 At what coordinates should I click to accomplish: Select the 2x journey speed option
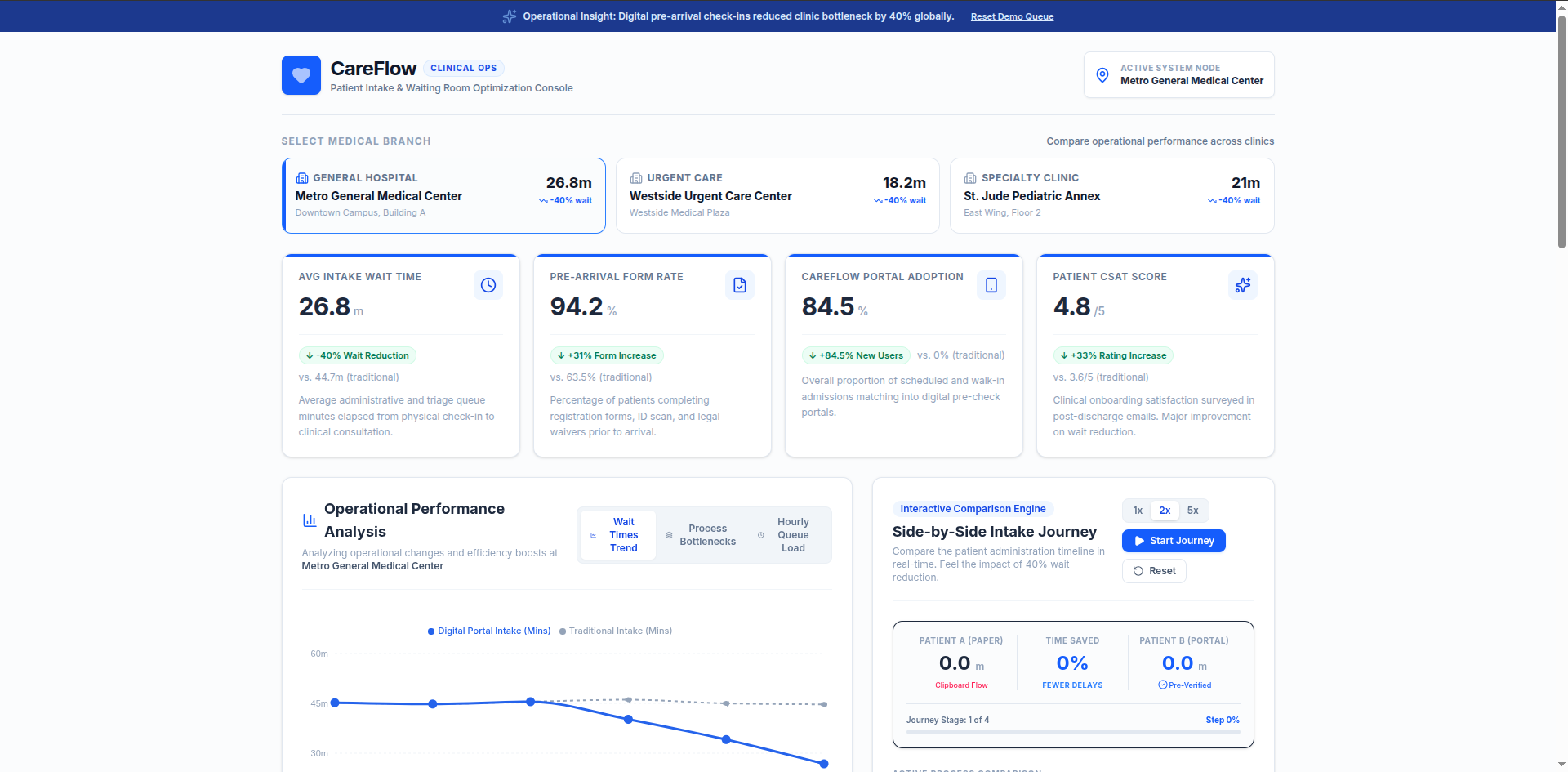[x=1165, y=511]
